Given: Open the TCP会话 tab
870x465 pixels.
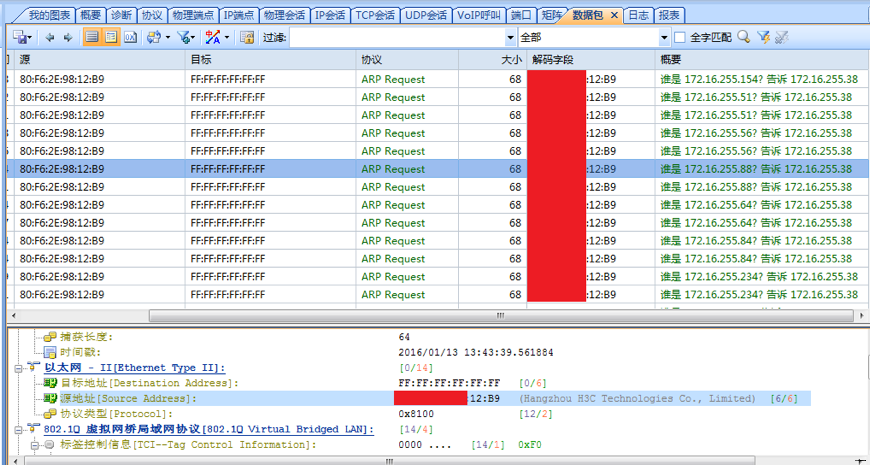Looking at the screenshot, I should pyautogui.click(x=375, y=15).
